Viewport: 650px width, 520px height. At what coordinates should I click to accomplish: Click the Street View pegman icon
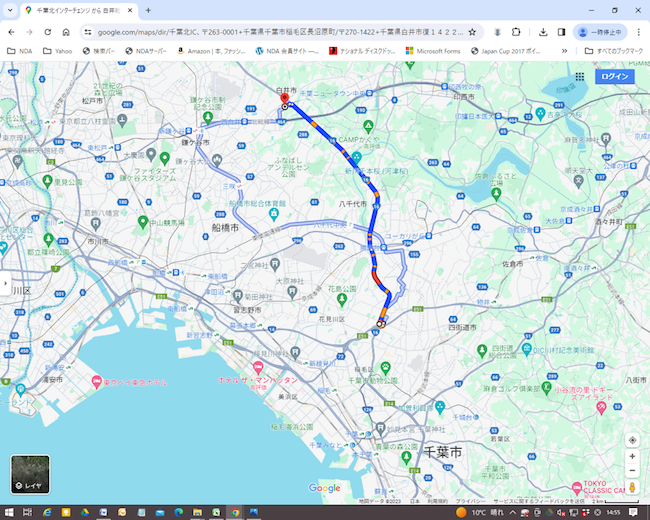pos(632,487)
